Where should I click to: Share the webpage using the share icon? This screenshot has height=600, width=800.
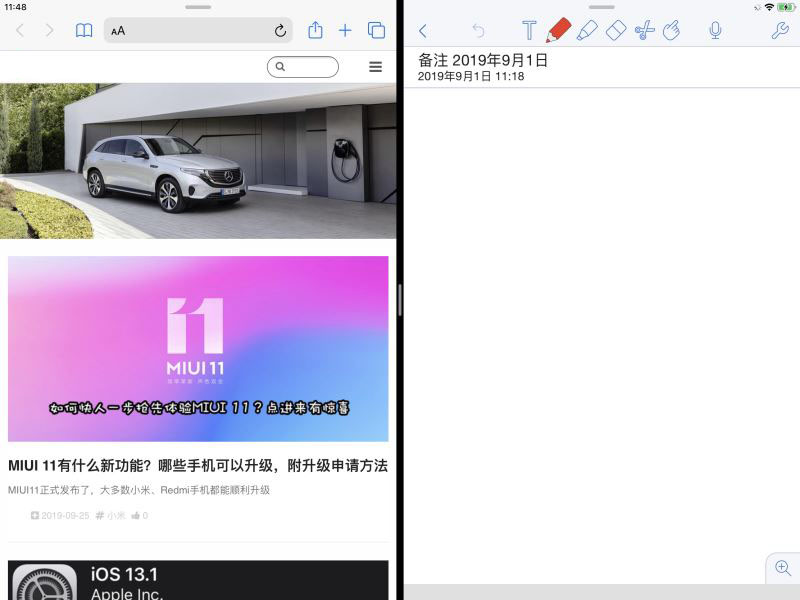(315, 30)
